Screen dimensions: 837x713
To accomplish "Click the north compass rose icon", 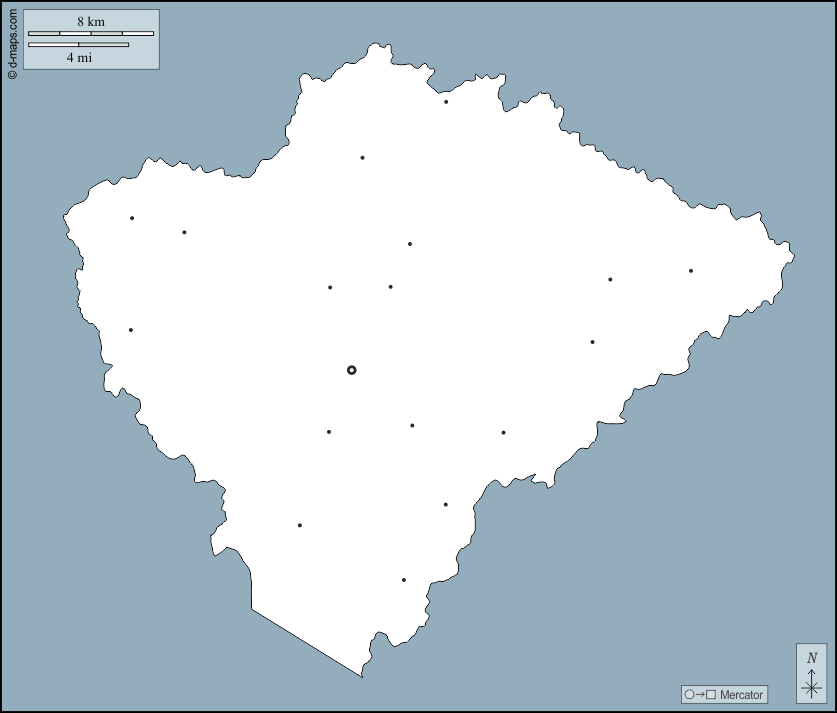I will click(x=811, y=672).
